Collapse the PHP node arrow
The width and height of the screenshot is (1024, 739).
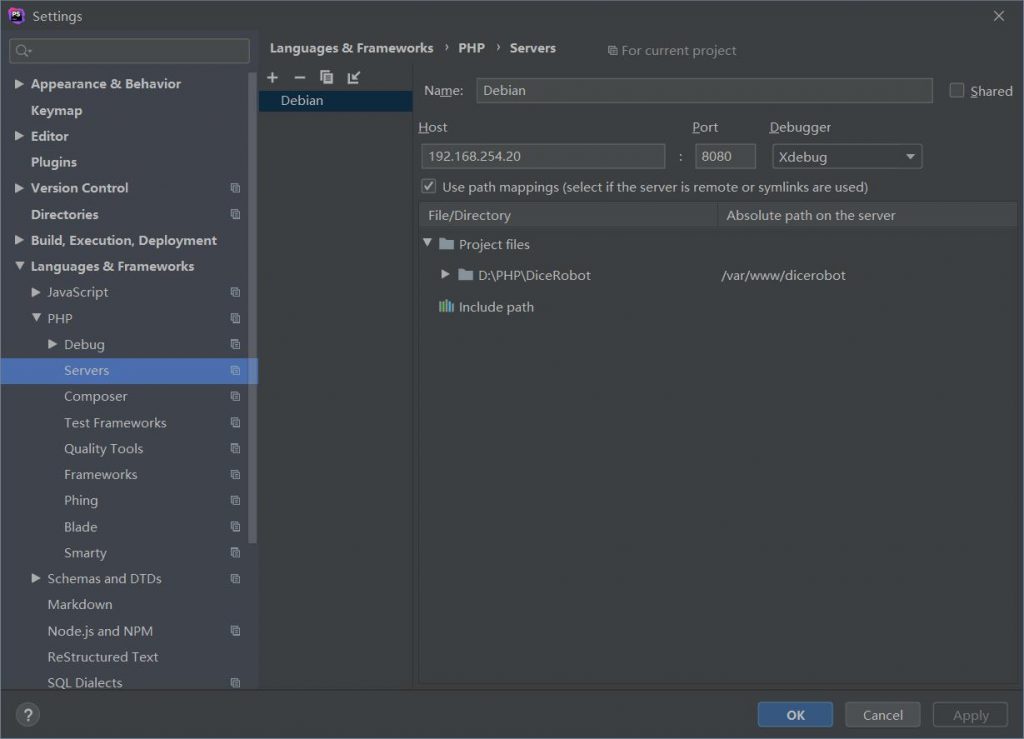tap(37, 318)
